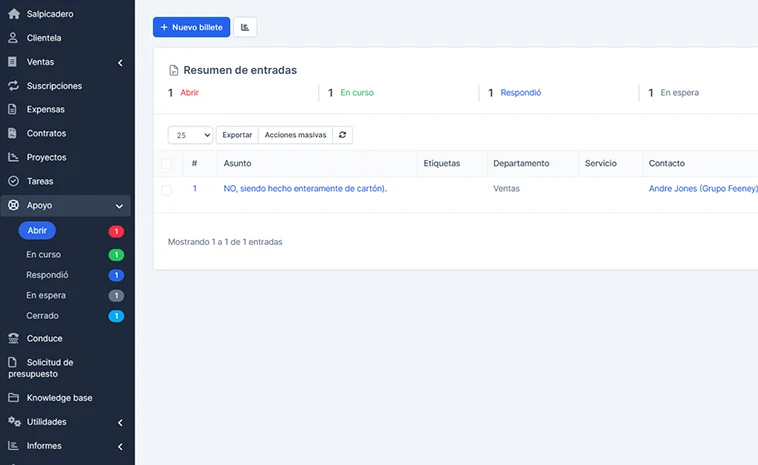Image resolution: width=758 pixels, height=465 pixels.
Task: Expand the Ventas submenu chevron
Action: point(120,62)
